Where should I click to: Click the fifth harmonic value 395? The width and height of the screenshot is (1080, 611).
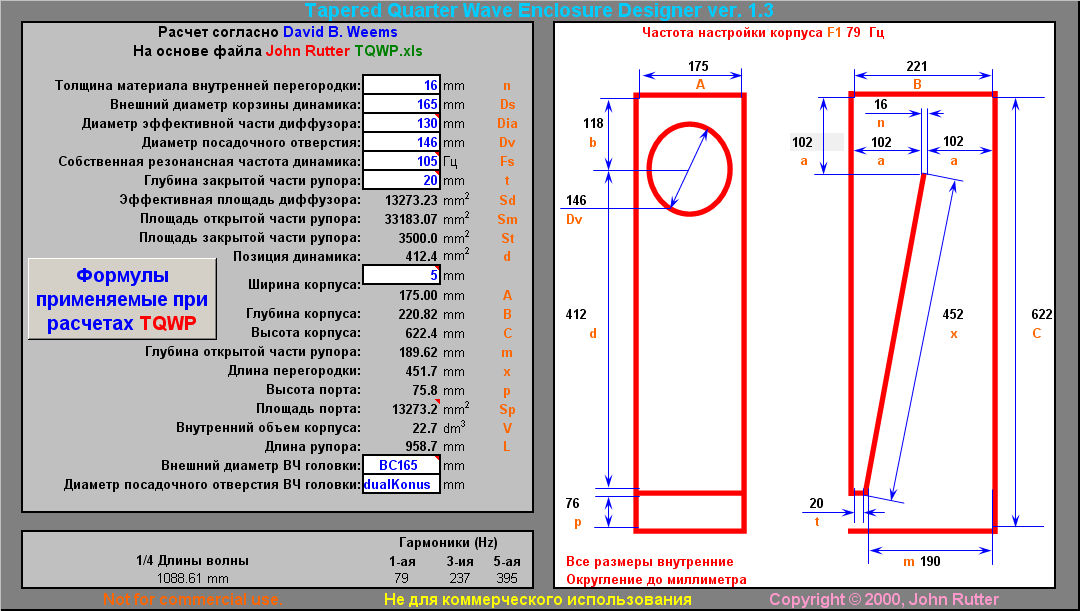506,579
